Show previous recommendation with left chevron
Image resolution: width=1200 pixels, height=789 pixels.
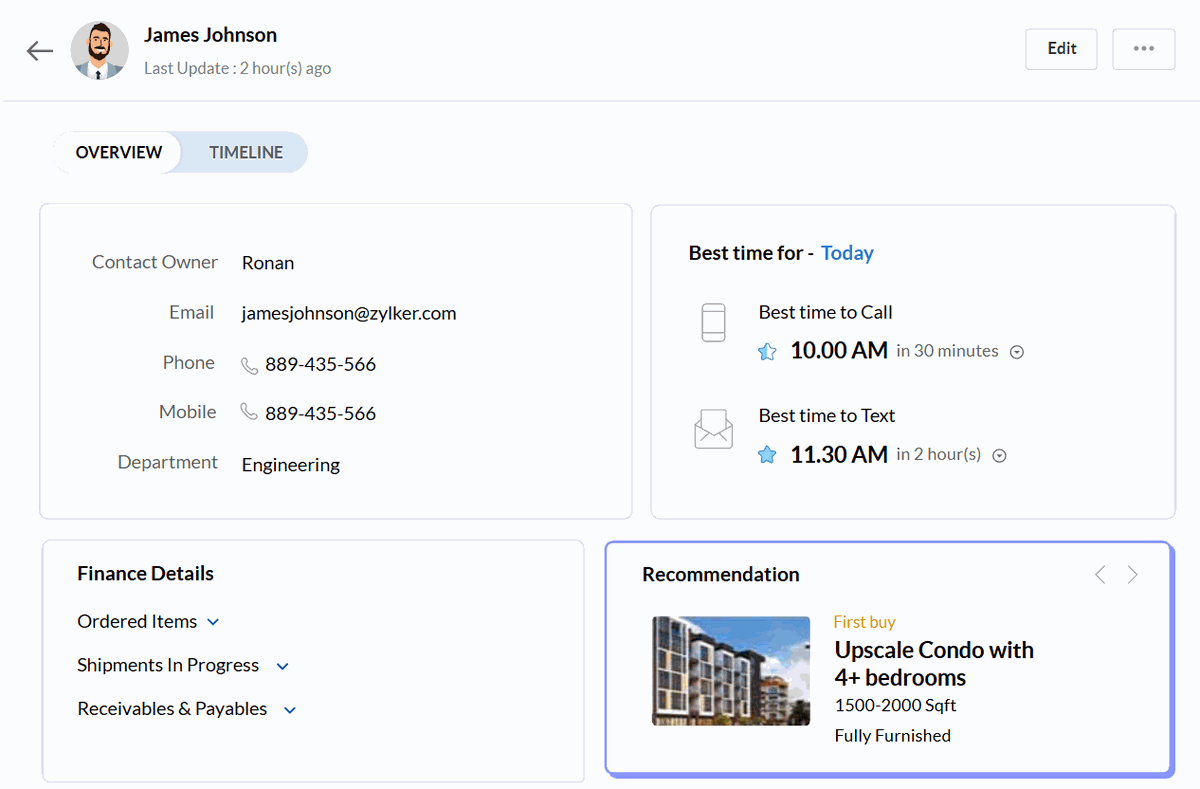[1100, 574]
